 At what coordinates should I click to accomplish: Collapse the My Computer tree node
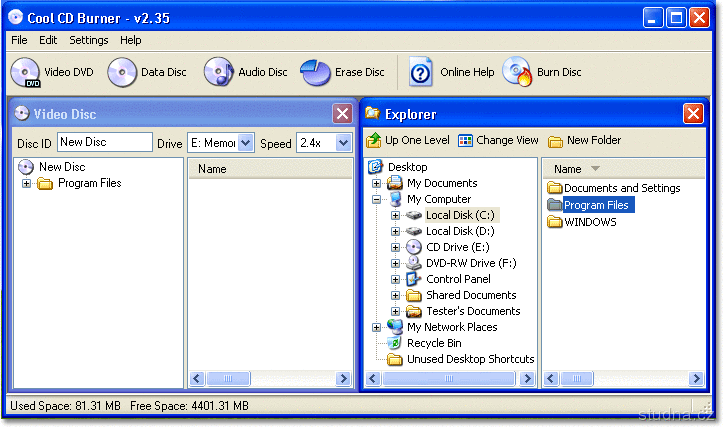coord(377,199)
